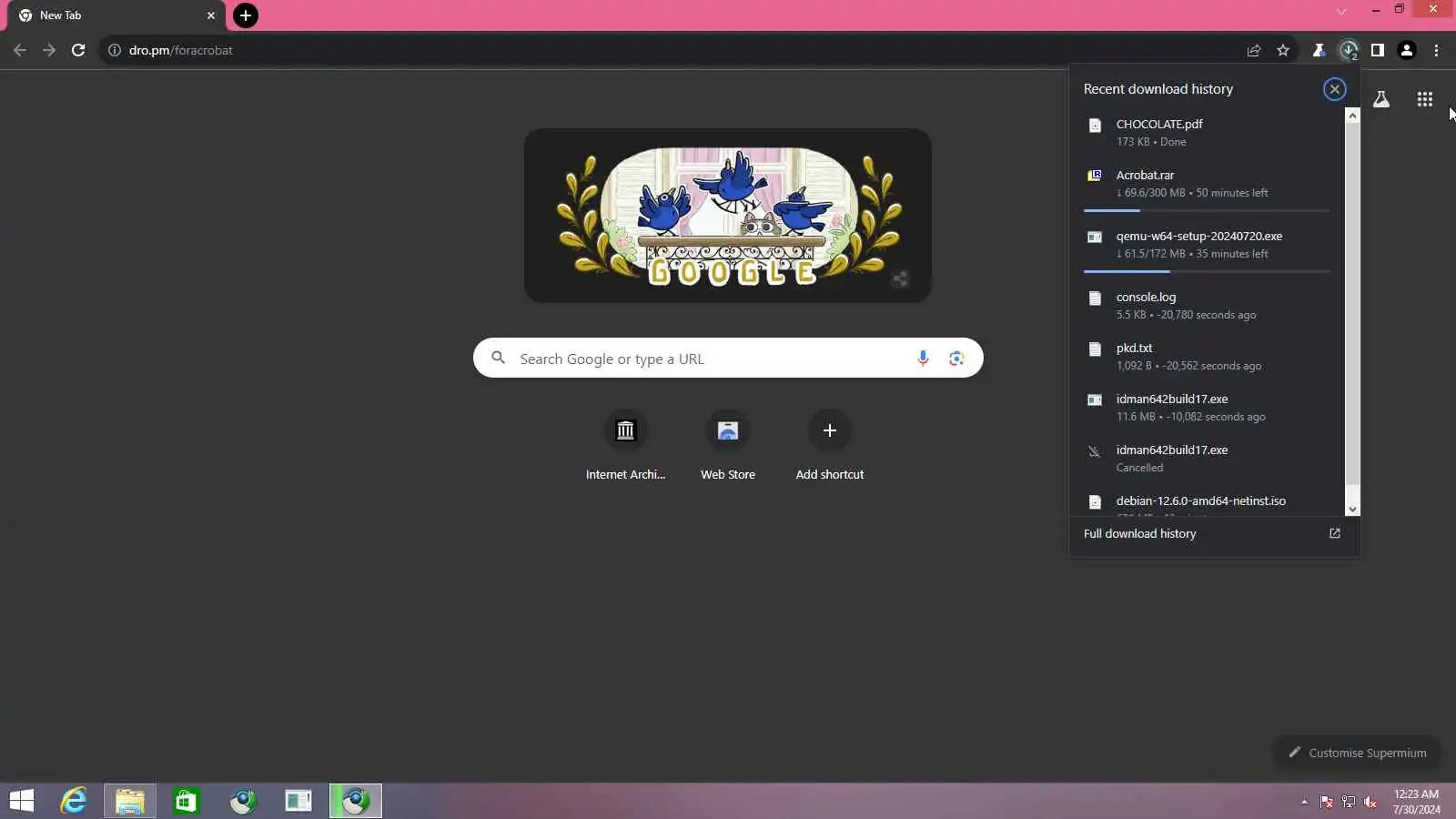The height and width of the screenshot is (819, 1456).
Task: Open console.log from recent downloads
Action: tap(1208, 306)
